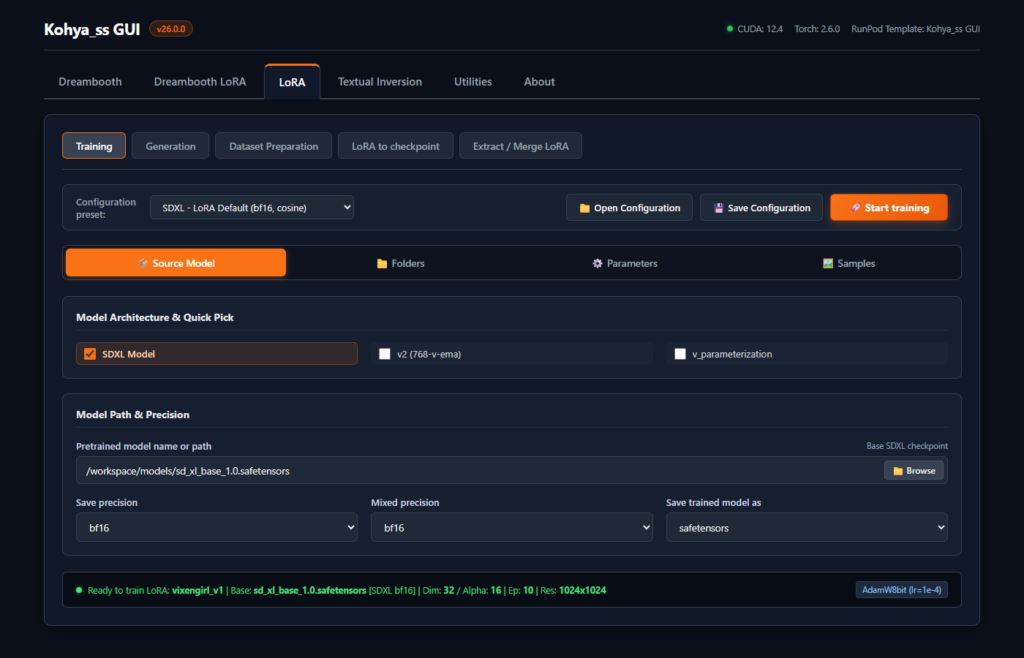The height and width of the screenshot is (658, 1024).
Task: Click the Configuration preset label
Action: tap(106, 208)
